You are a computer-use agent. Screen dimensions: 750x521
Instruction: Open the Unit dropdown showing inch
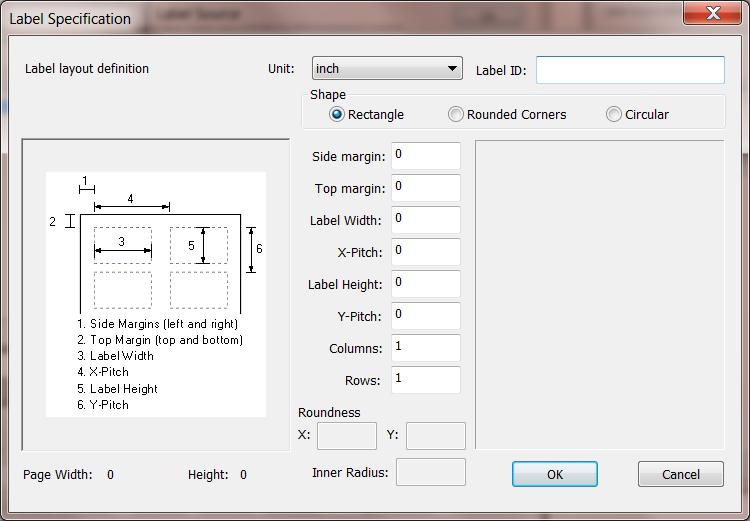387,68
